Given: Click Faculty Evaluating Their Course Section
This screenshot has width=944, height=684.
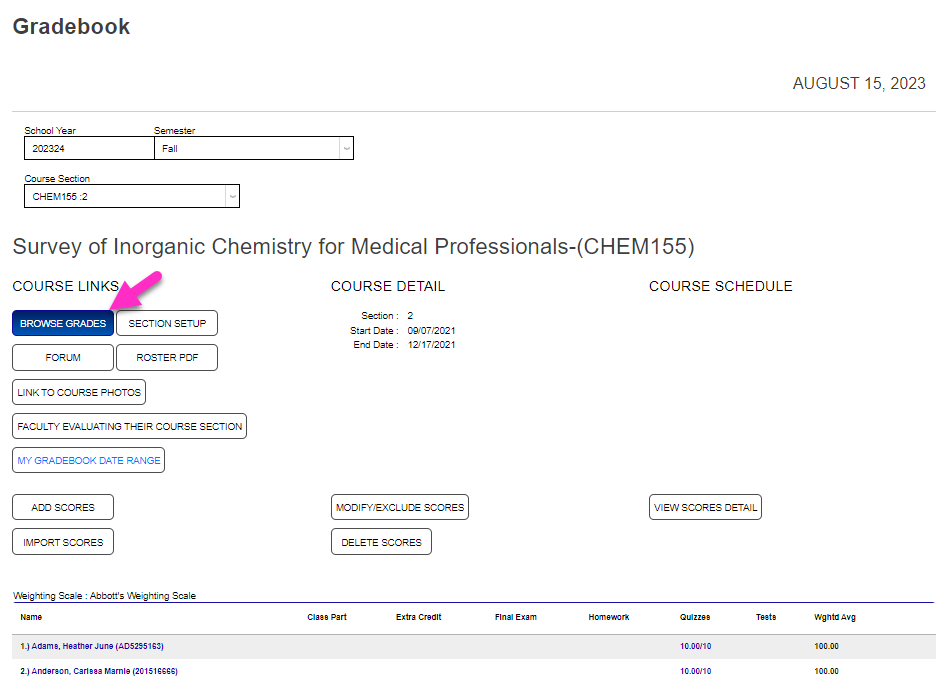Looking at the screenshot, I should [x=129, y=426].
